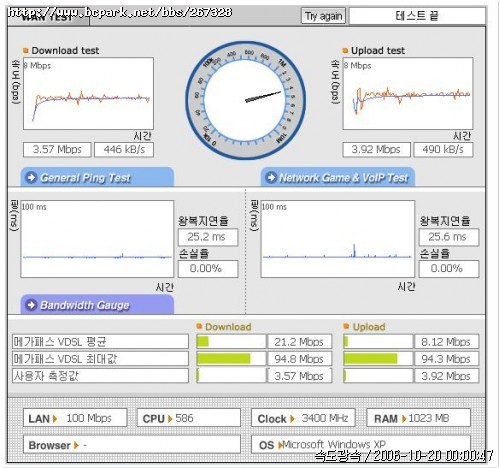Click the Network Game ping graph
Viewport: 500px width, 468px height.
338,239
